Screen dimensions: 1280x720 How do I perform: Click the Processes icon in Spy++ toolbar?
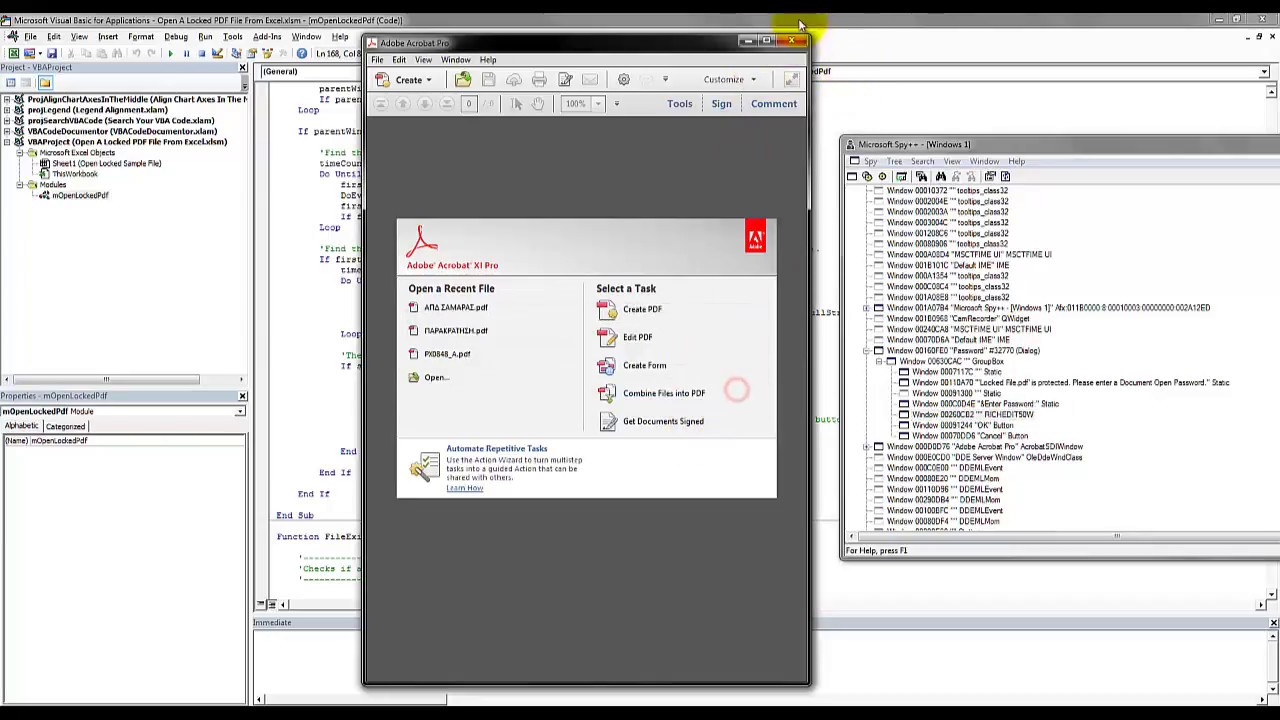pyautogui.click(x=867, y=176)
